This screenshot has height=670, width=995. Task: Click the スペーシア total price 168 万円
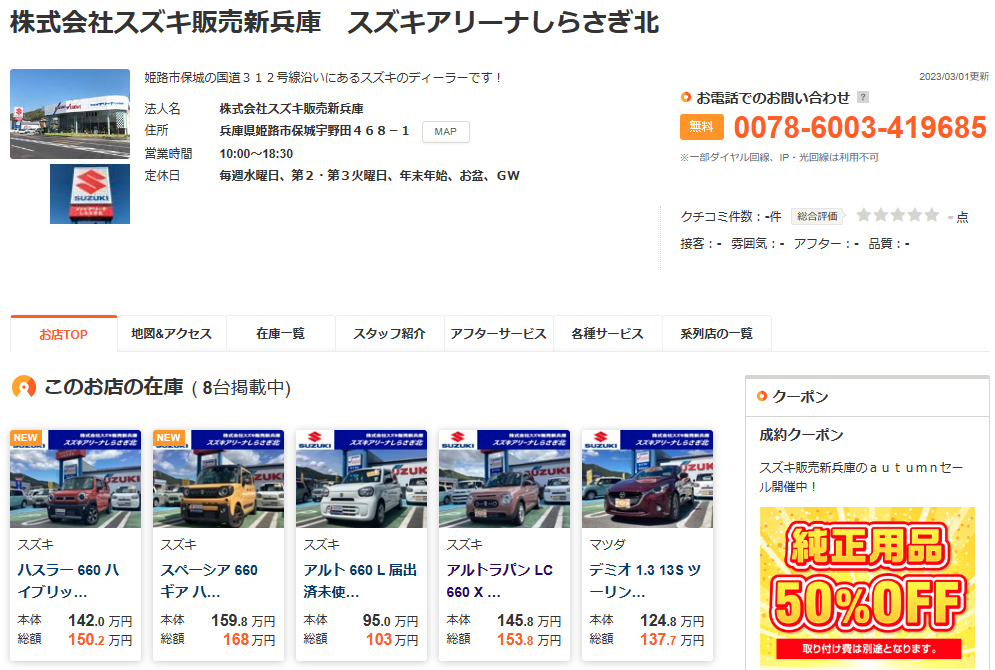coord(249,640)
